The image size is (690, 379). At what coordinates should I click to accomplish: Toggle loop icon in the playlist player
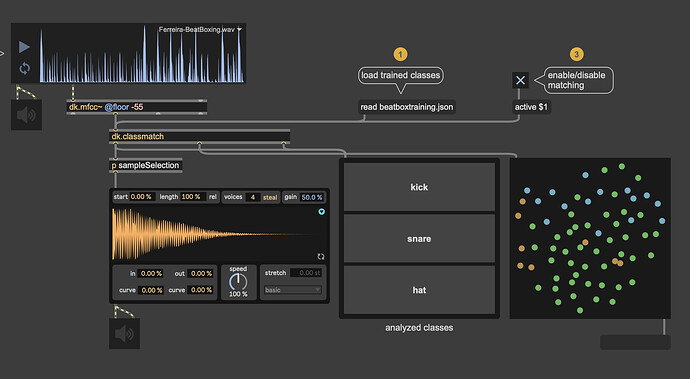(25, 68)
